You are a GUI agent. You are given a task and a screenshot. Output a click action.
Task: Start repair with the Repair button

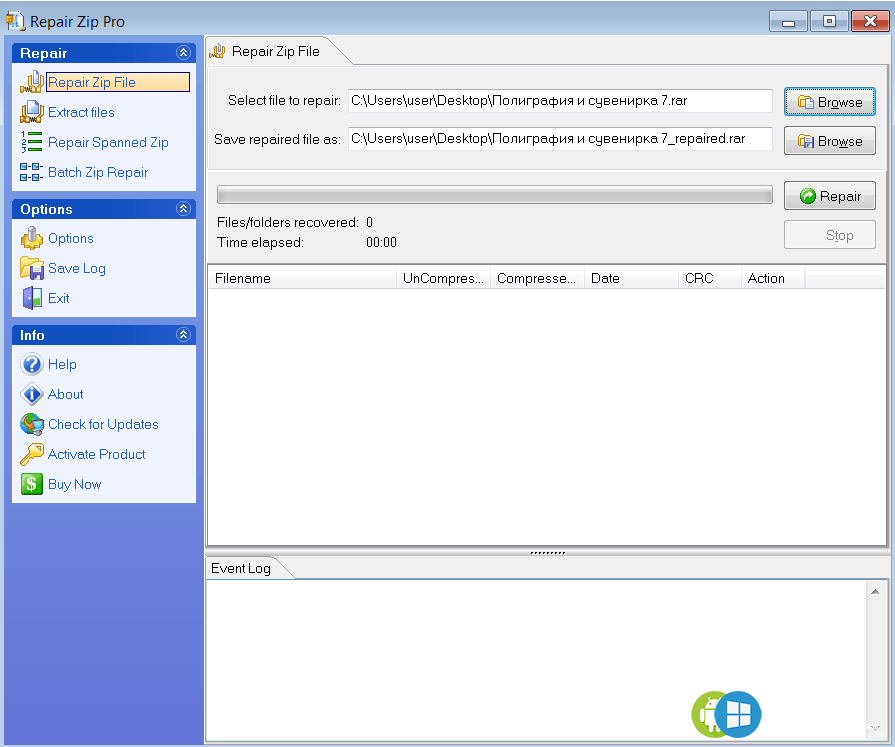pos(830,196)
